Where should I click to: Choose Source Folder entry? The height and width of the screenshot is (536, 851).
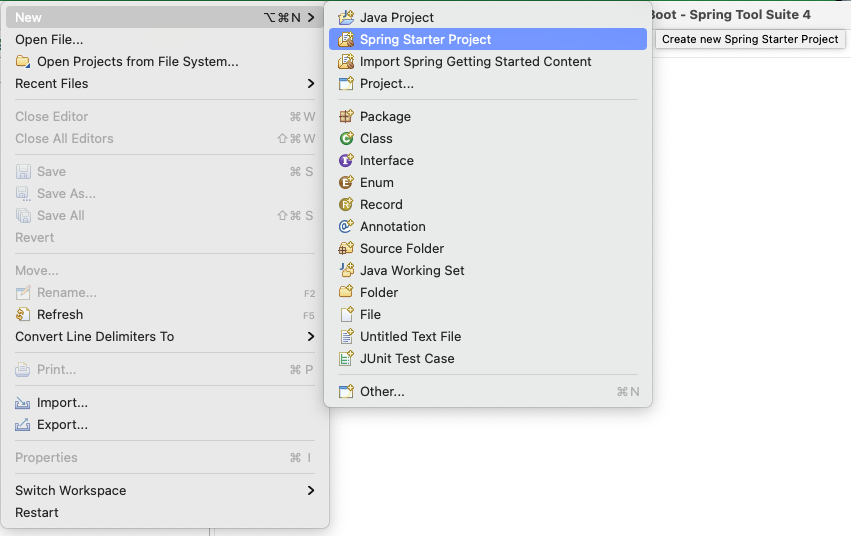click(x=488, y=248)
